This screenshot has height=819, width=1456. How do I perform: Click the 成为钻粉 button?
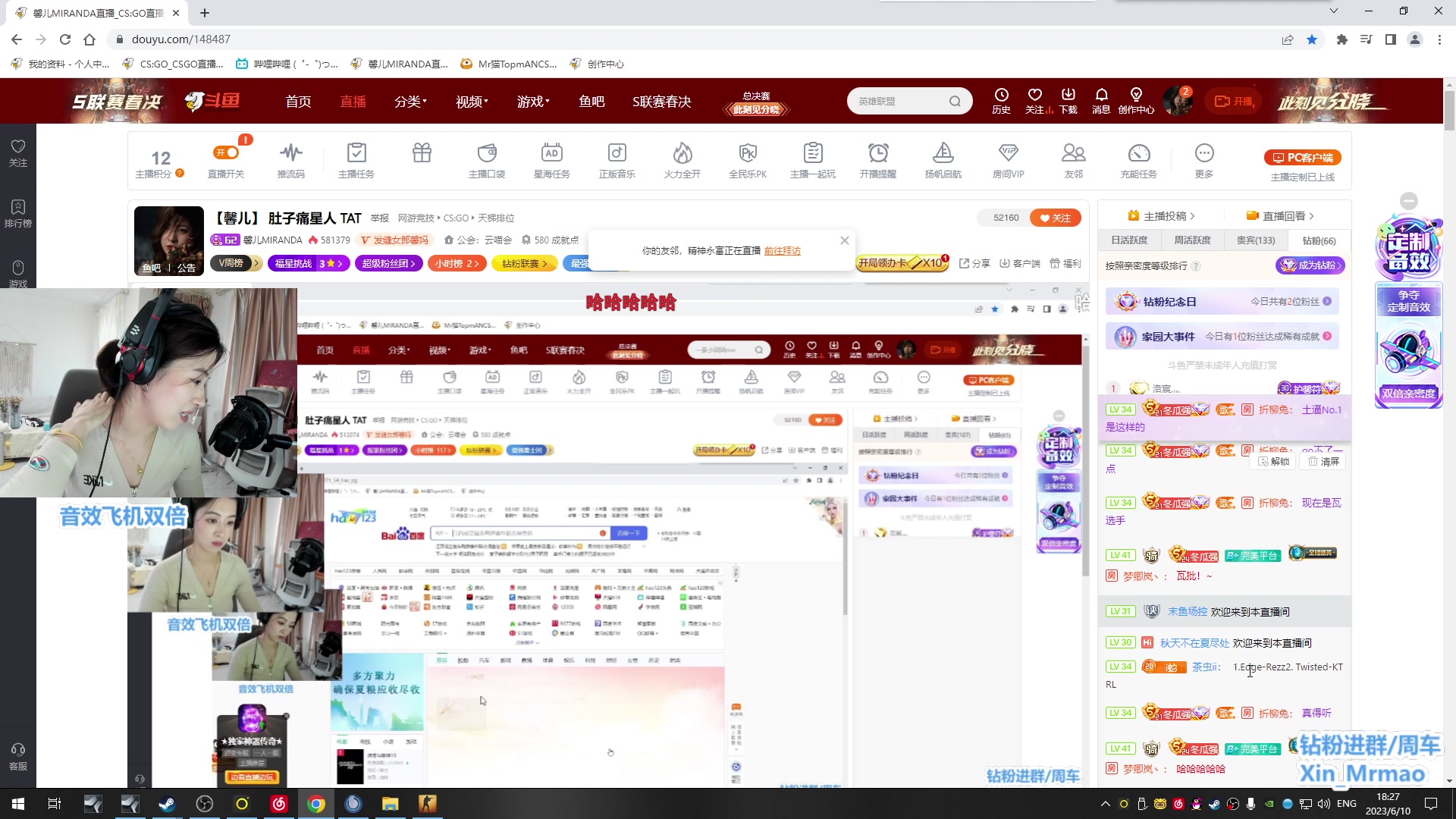1310,265
